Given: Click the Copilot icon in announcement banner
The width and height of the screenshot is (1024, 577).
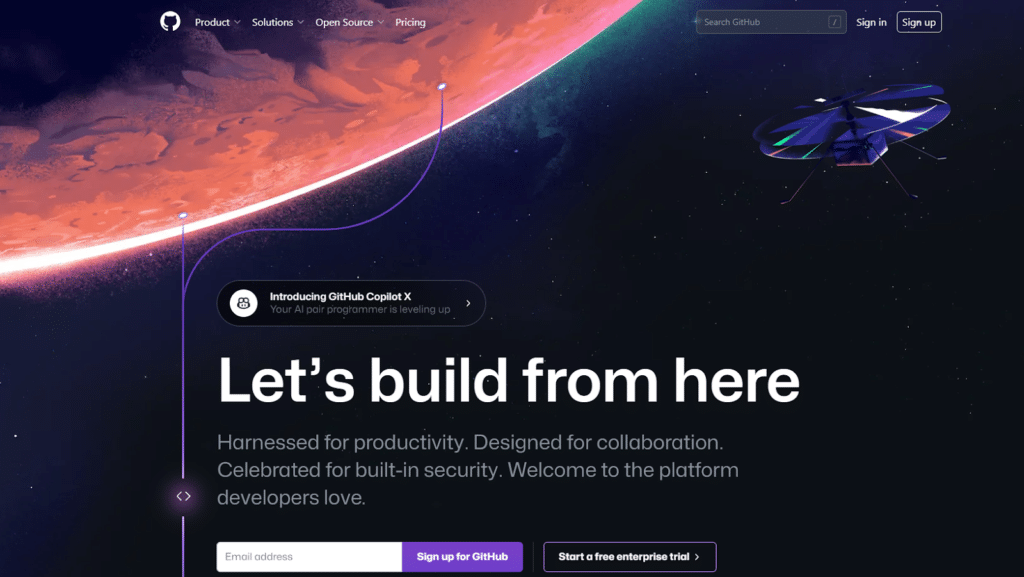Looking at the screenshot, I should [x=244, y=303].
